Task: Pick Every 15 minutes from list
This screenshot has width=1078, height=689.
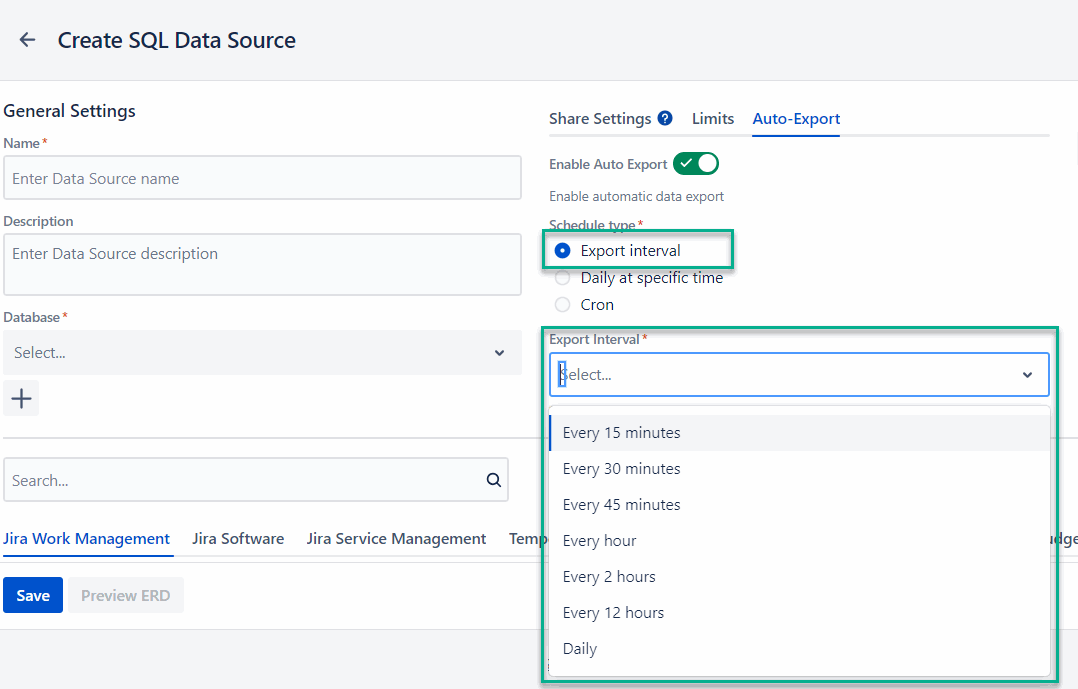Action: coord(621,433)
